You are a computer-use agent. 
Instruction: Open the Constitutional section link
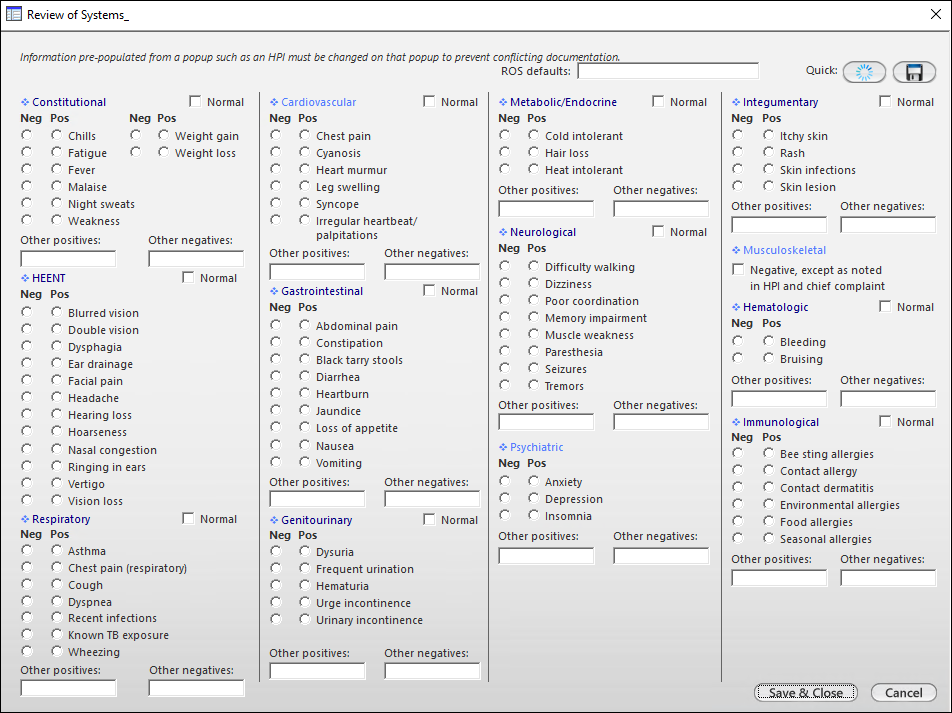pyautogui.click(x=69, y=102)
